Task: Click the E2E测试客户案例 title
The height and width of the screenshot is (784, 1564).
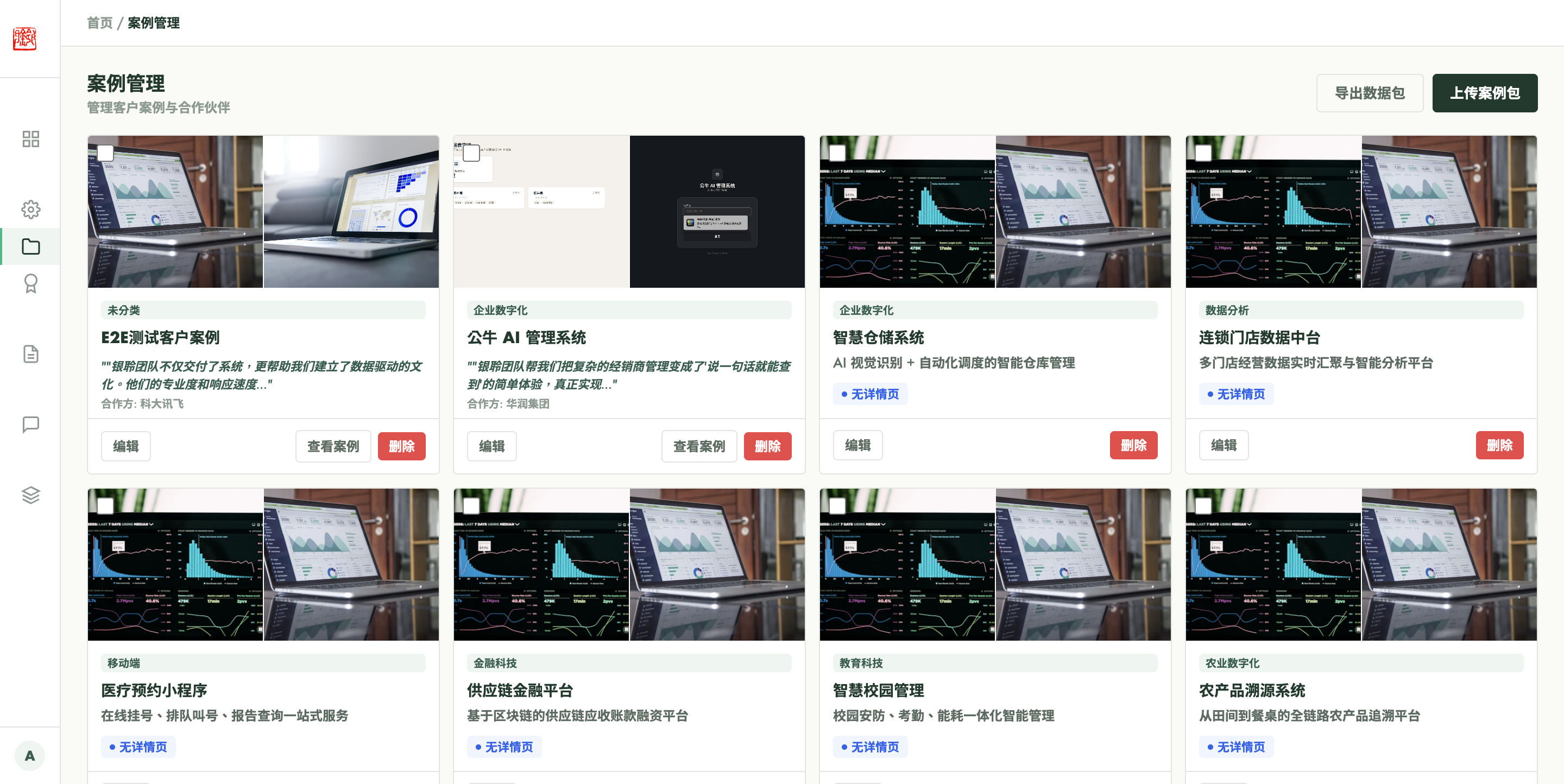Action: [x=160, y=337]
